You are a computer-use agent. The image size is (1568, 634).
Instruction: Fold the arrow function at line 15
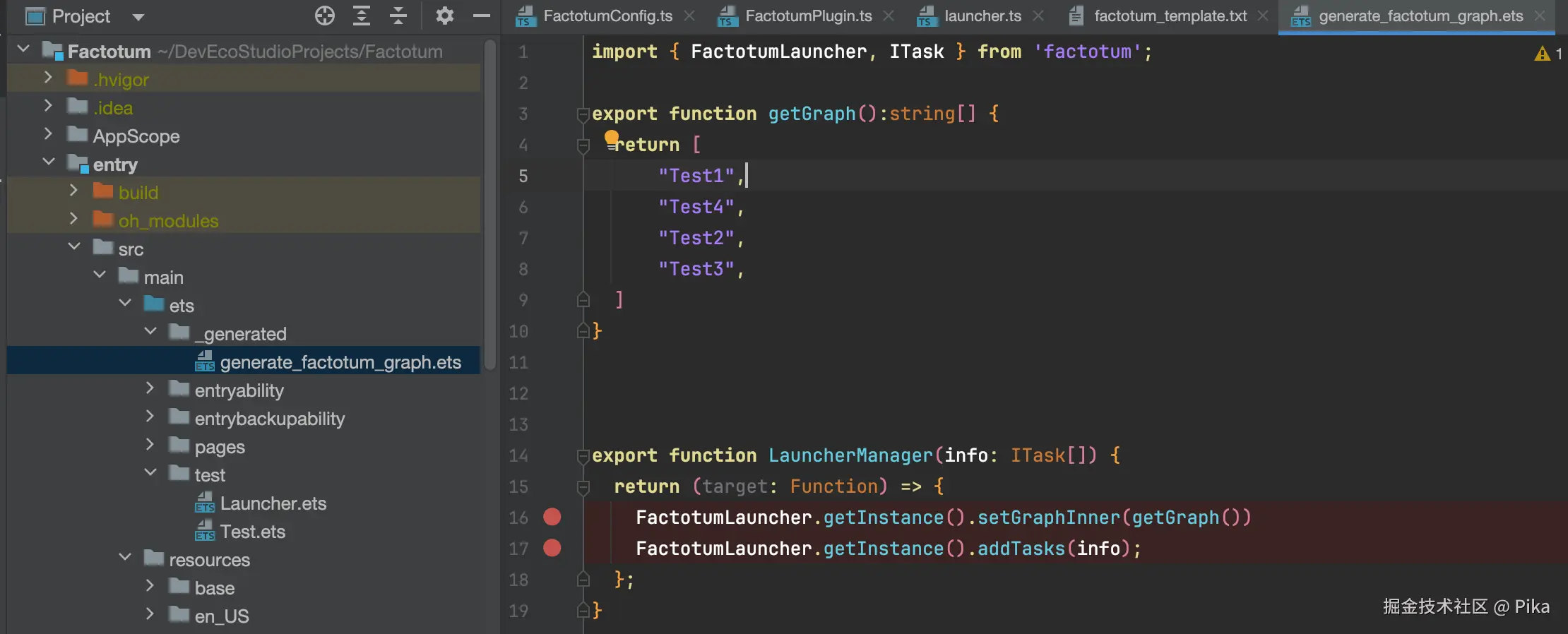point(583,487)
